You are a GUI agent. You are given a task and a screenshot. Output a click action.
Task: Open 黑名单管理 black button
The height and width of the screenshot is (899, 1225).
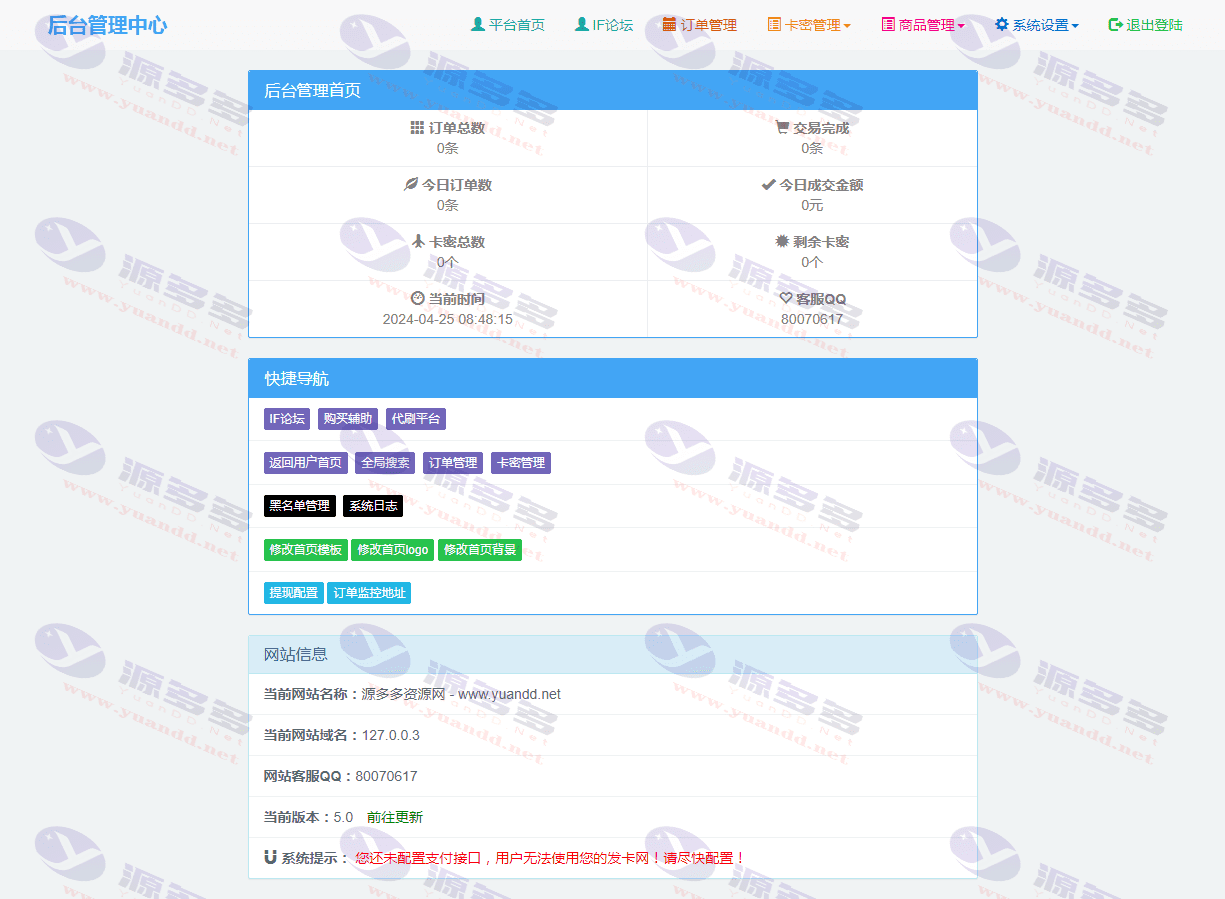click(300, 506)
